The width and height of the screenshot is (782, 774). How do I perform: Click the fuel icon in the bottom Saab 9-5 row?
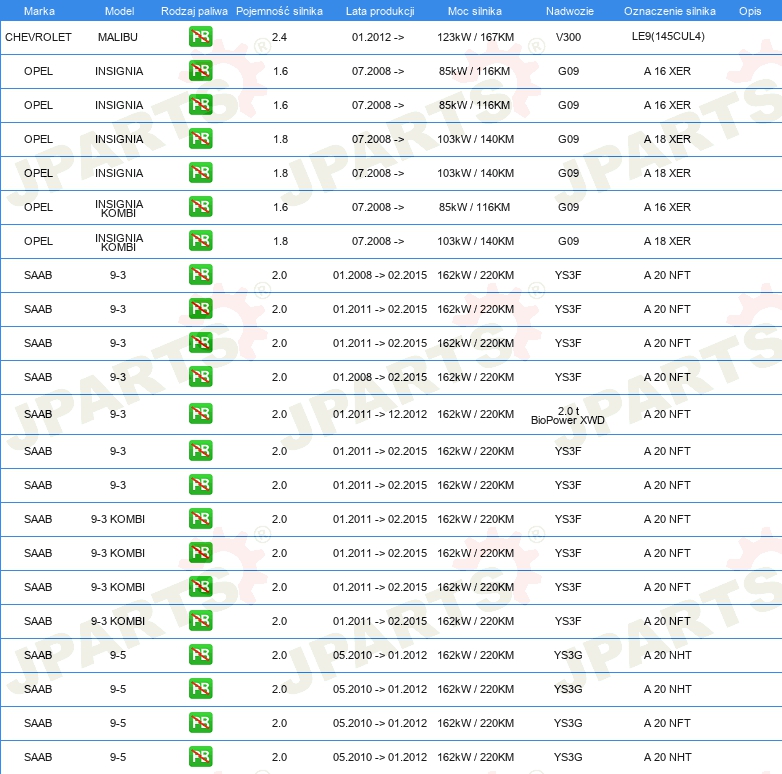click(x=201, y=757)
